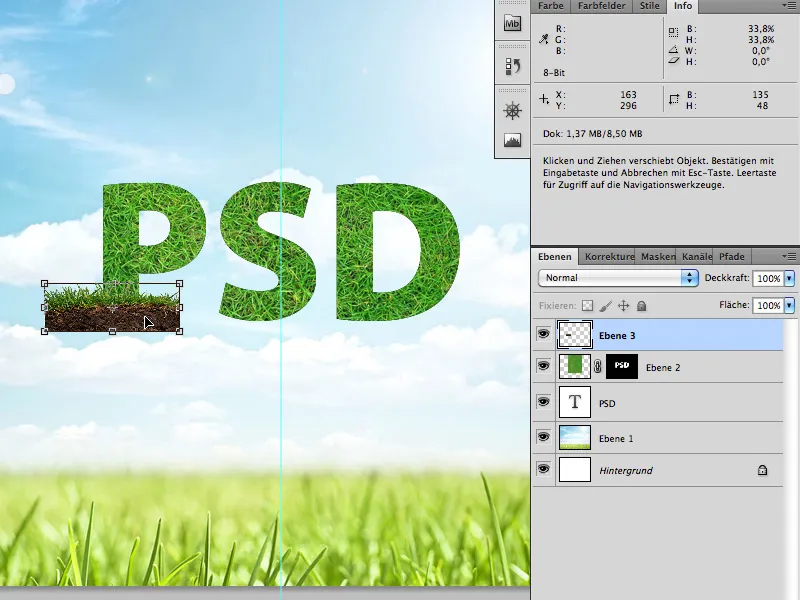Lock transparent pixels in the Fixieren row

pos(588,304)
